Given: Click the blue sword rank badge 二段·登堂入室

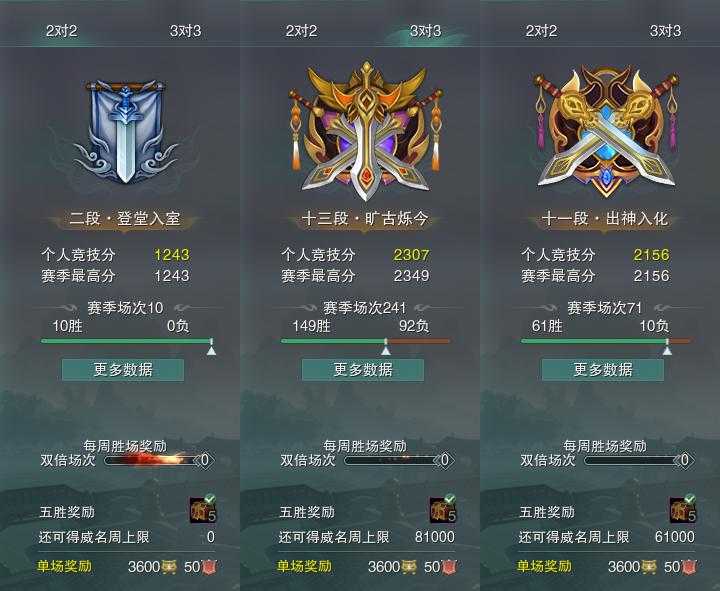Looking at the screenshot, I should coord(125,132).
